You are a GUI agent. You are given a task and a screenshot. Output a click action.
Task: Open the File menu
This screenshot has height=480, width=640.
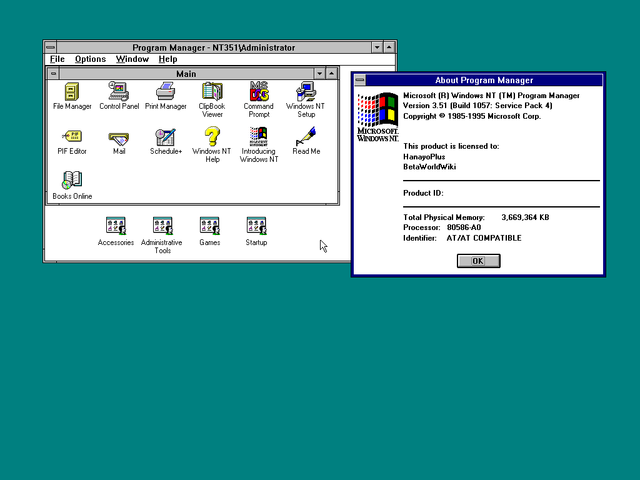pyautogui.click(x=57, y=59)
